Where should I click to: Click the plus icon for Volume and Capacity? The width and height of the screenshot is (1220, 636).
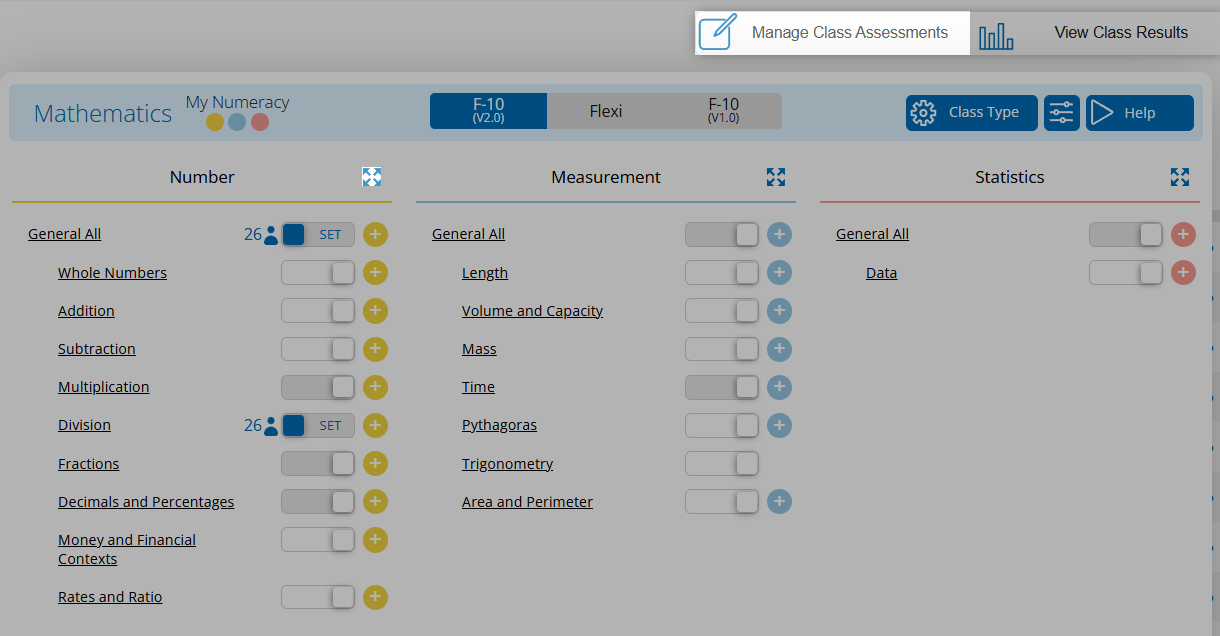[779, 311]
